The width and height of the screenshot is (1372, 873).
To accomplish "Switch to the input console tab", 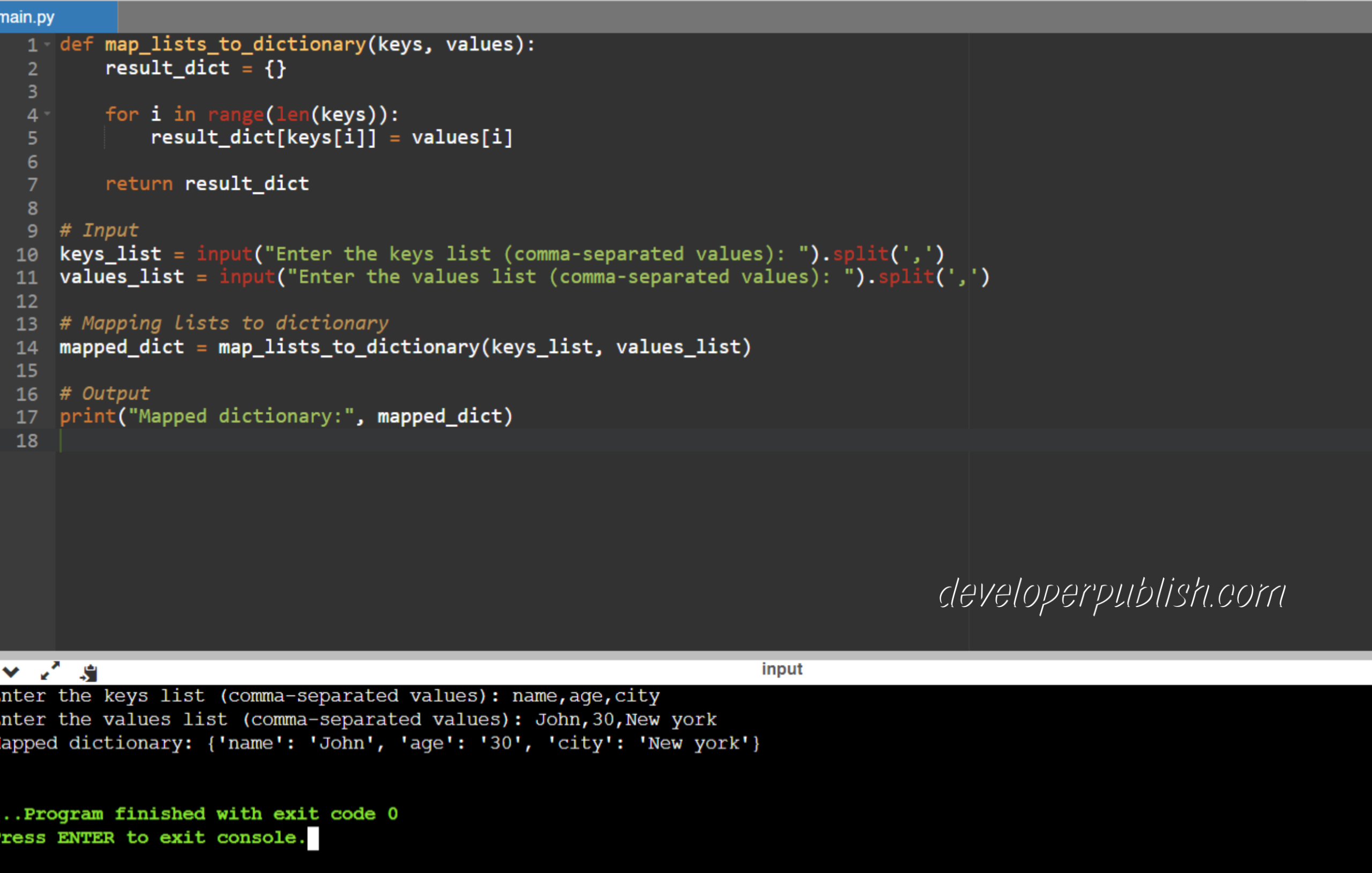I will [781, 669].
